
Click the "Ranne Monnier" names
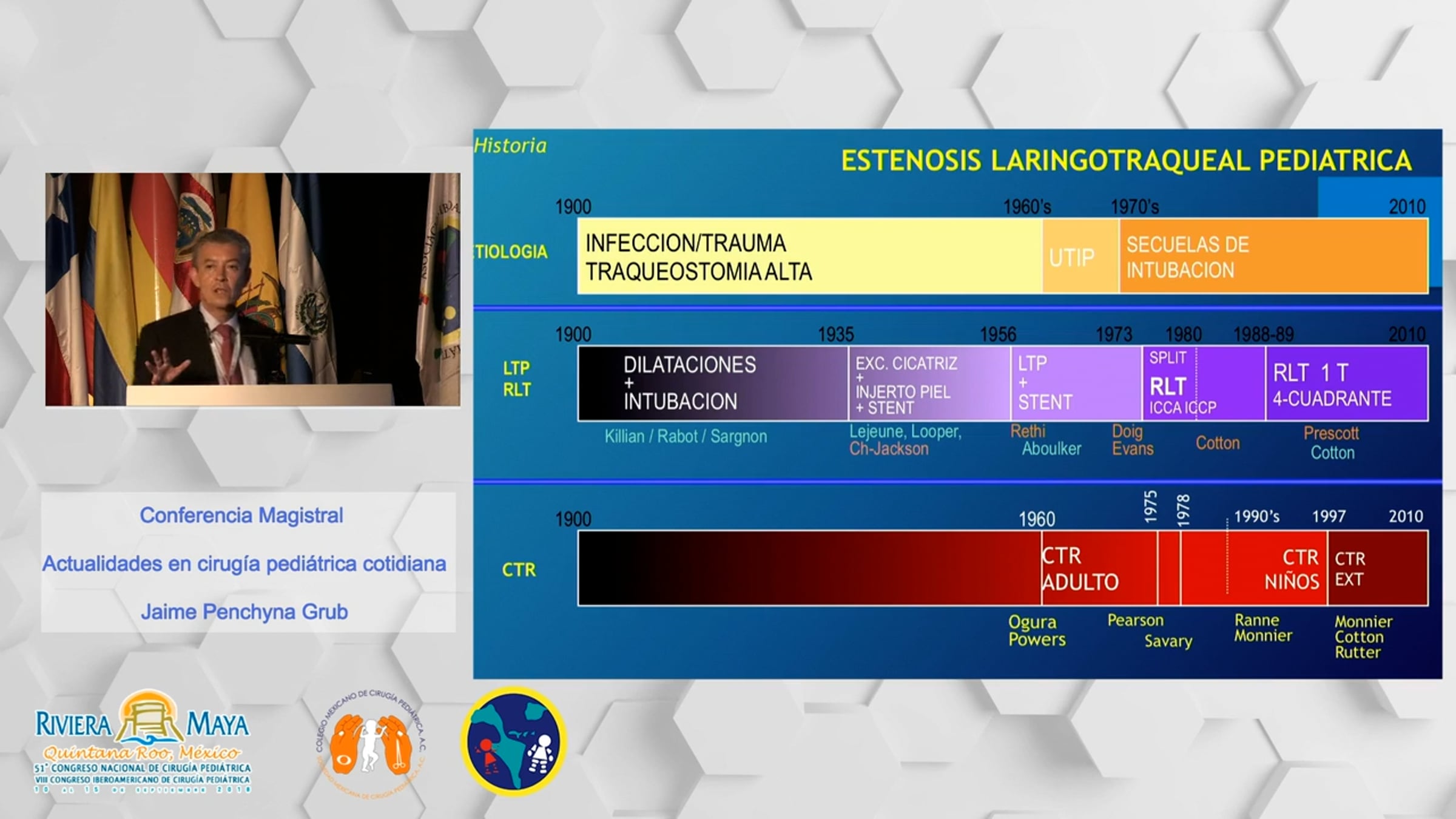pyautogui.click(x=1263, y=628)
